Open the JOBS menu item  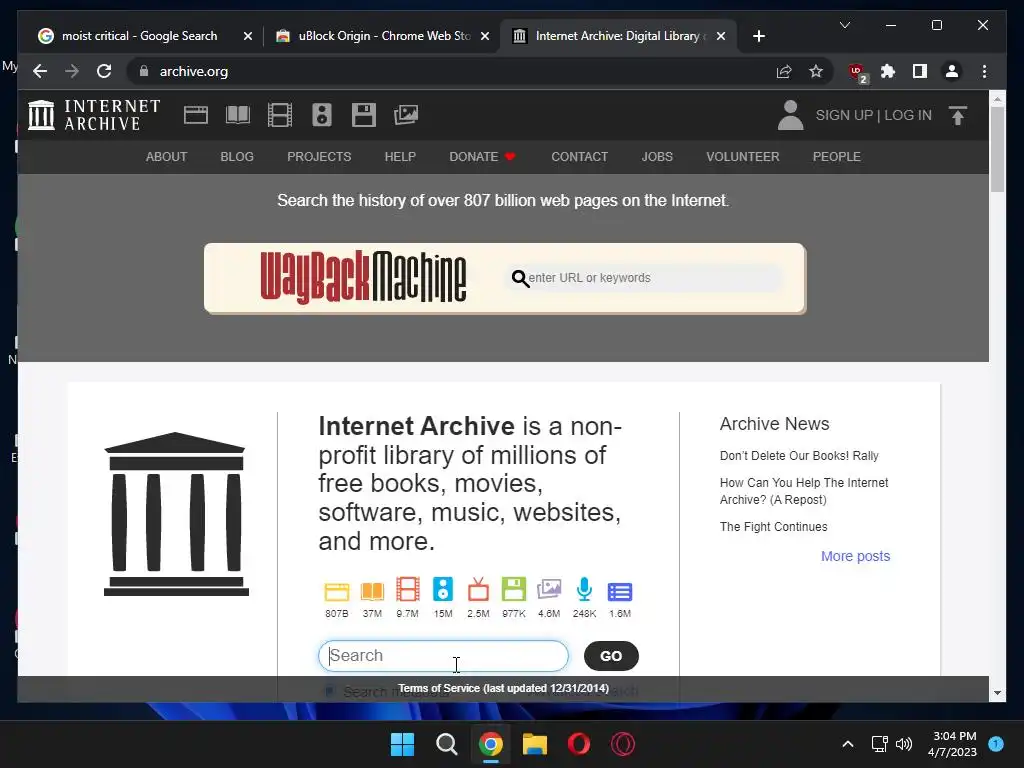click(x=657, y=157)
